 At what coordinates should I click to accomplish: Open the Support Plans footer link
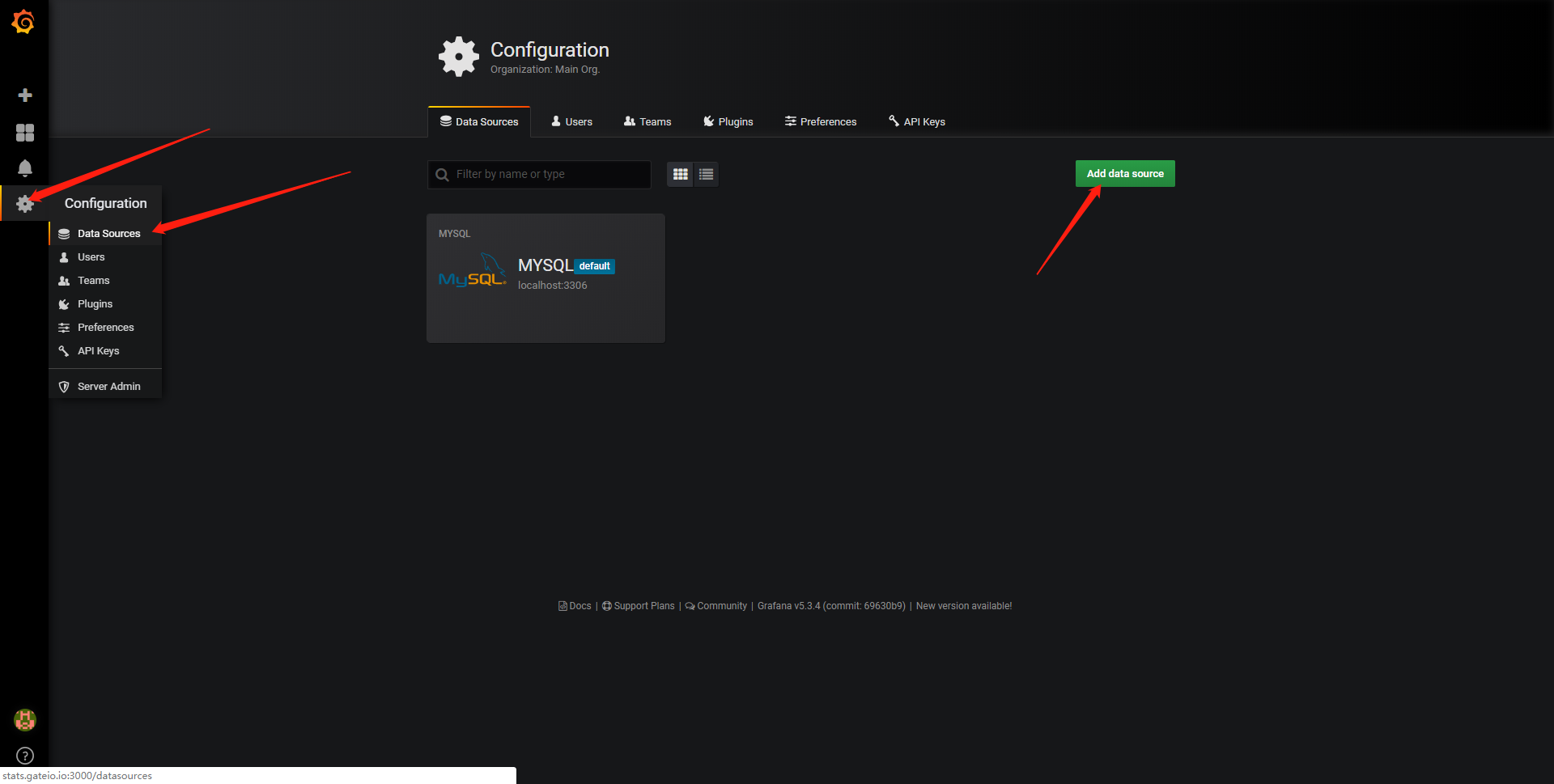point(639,606)
